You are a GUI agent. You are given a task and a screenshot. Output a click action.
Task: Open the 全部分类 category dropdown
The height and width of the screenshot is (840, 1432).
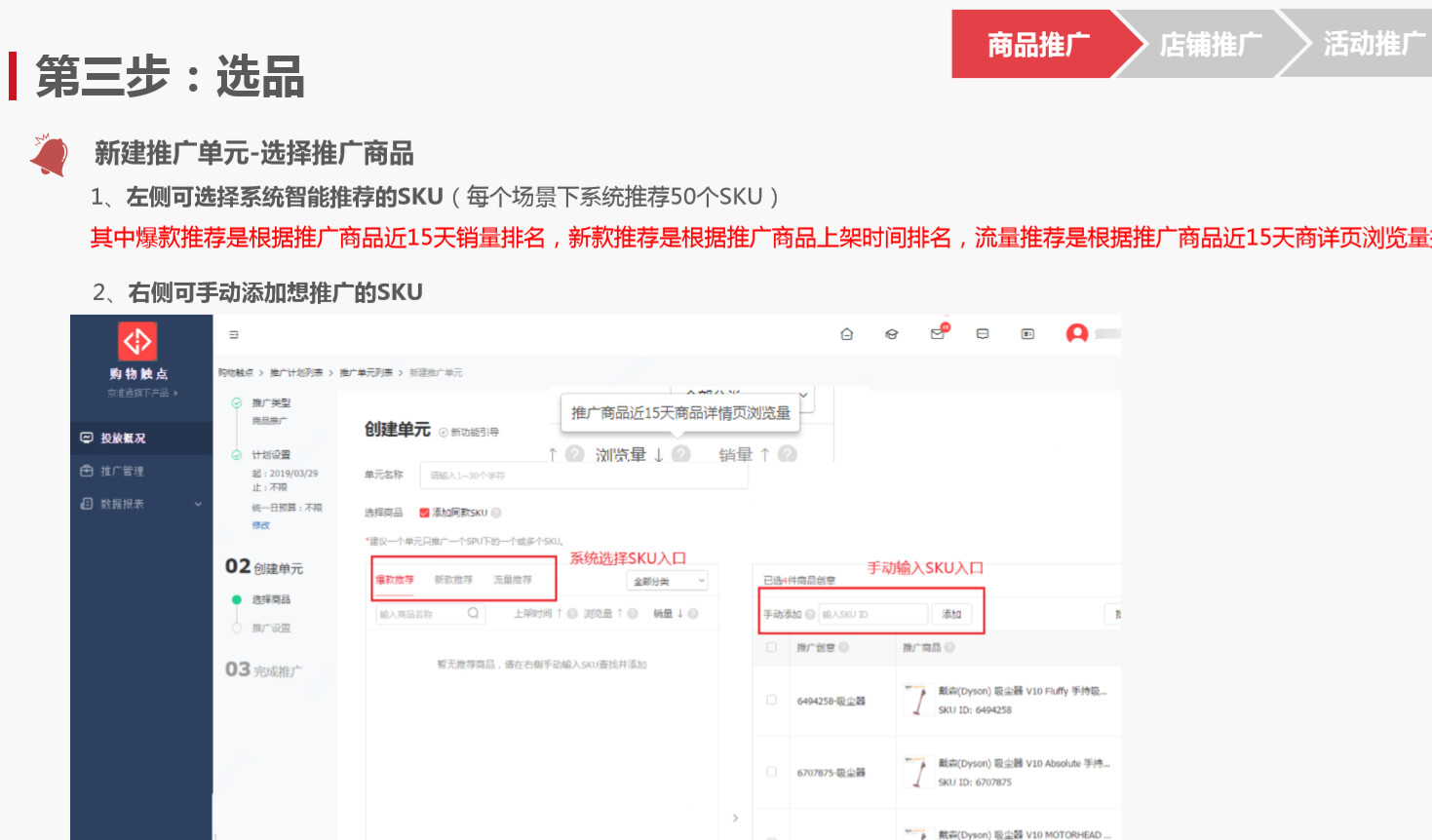pyautogui.click(x=668, y=581)
